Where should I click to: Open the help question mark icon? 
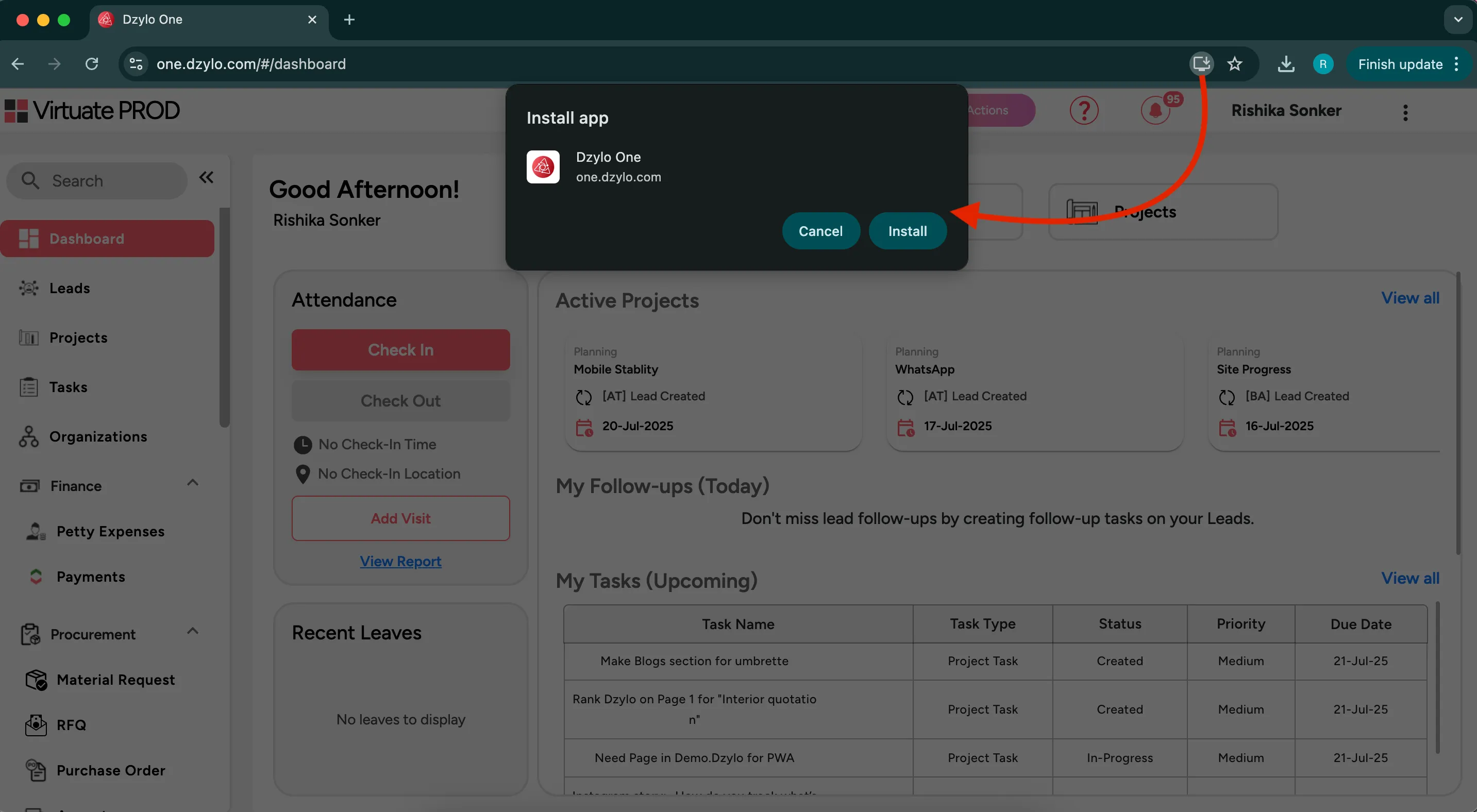click(1084, 110)
